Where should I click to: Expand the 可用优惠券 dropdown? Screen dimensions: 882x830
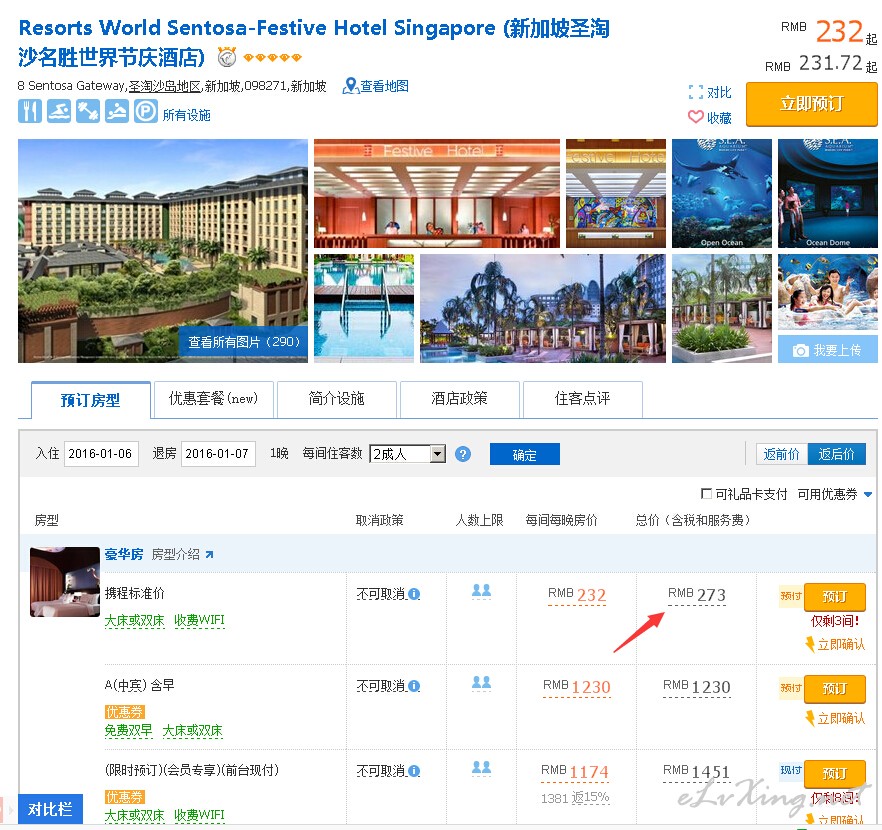[835, 494]
